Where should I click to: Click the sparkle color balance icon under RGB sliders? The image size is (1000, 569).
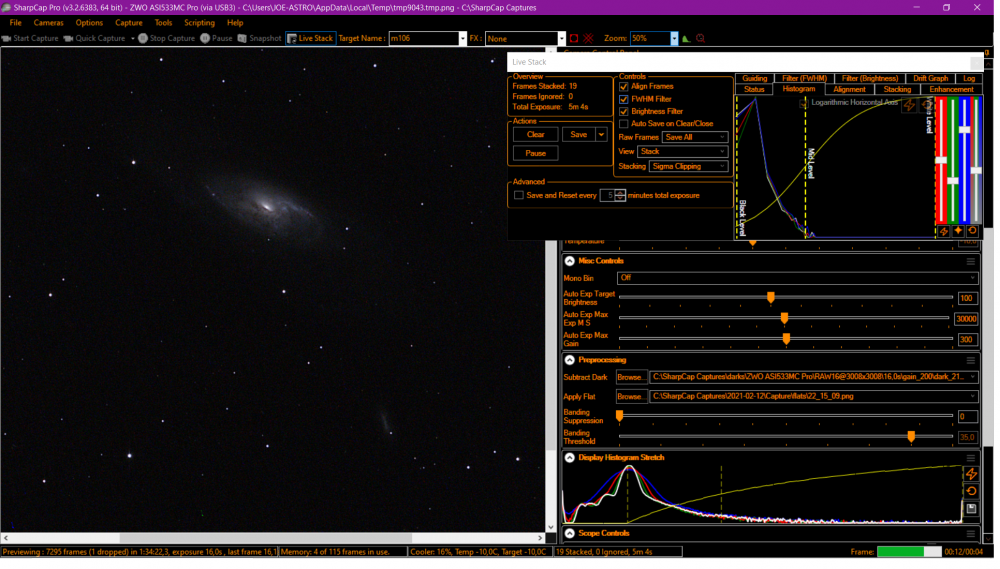(958, 231)
